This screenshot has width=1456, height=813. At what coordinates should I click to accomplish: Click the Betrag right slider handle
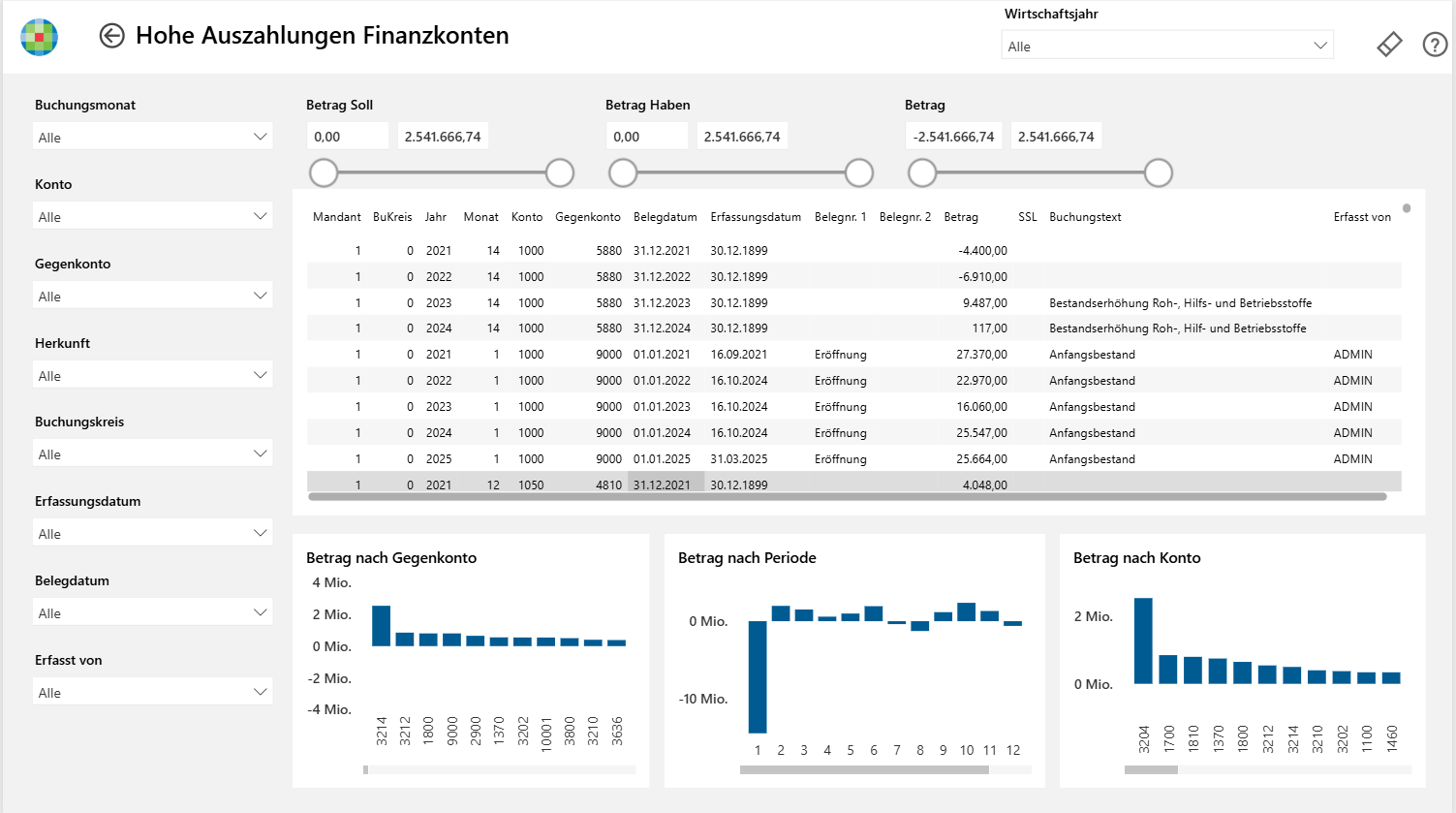pyautogui.click(x=1159, y=173)
